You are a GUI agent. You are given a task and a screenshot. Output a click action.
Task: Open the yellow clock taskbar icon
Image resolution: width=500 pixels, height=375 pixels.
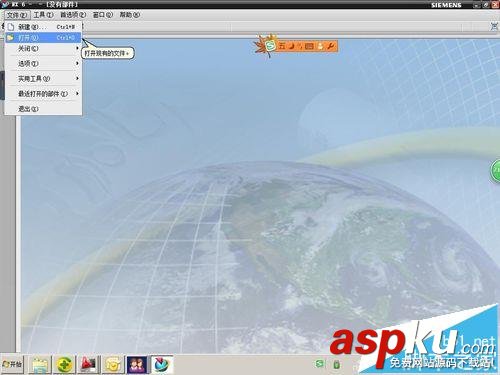click(113, 365)
